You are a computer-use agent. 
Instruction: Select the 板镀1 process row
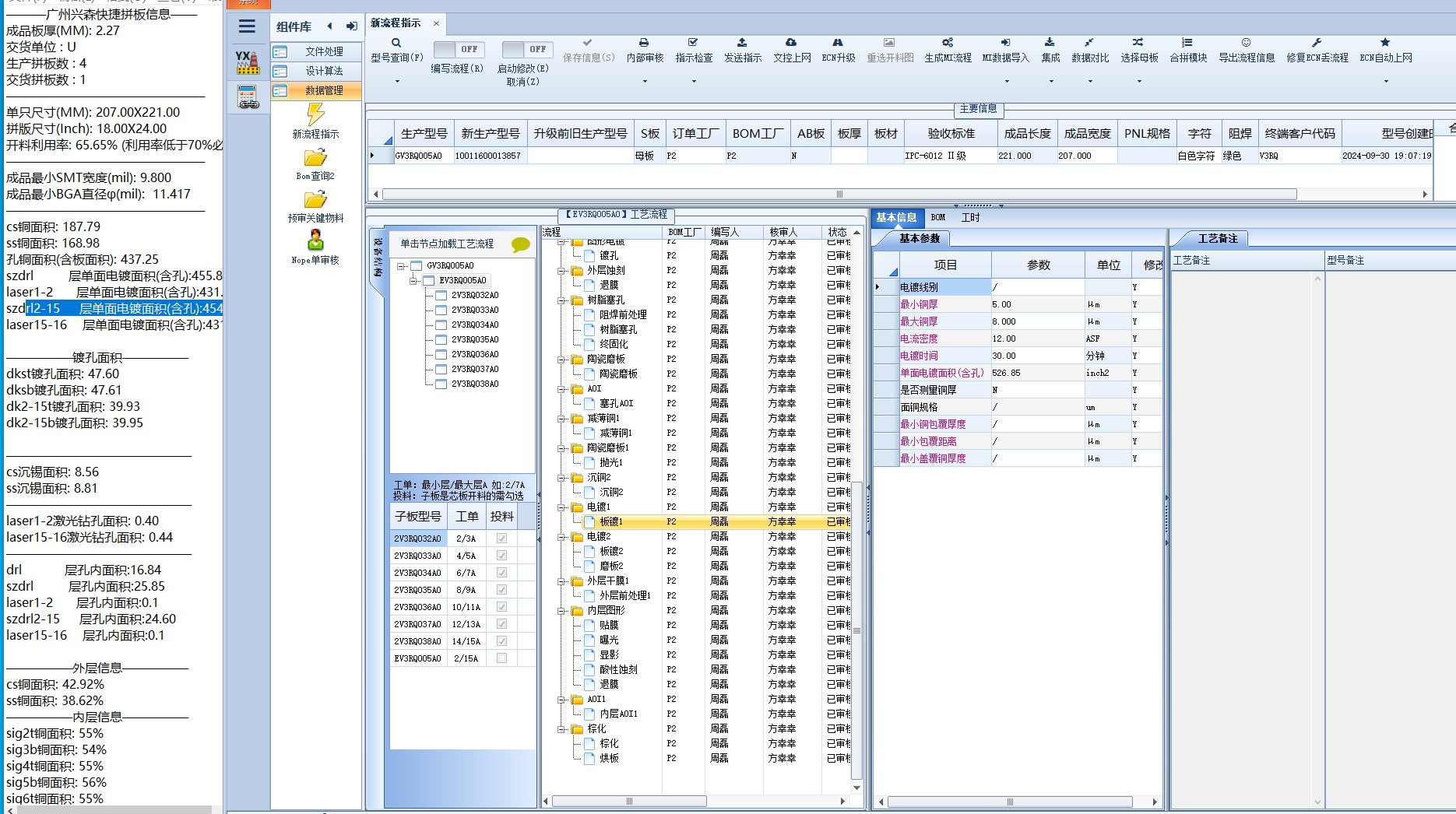pos(697,521)
